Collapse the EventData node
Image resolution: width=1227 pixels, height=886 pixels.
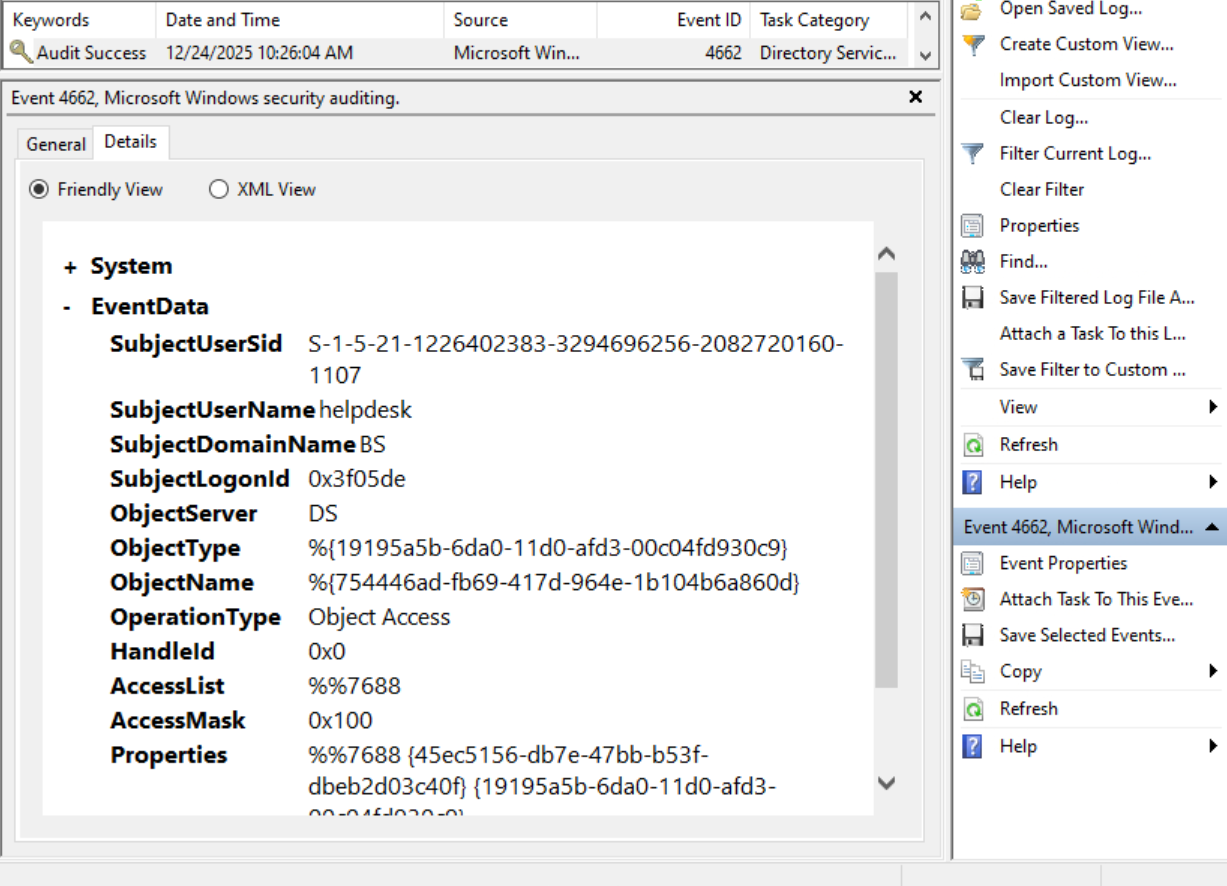click(x=68, y=307)
